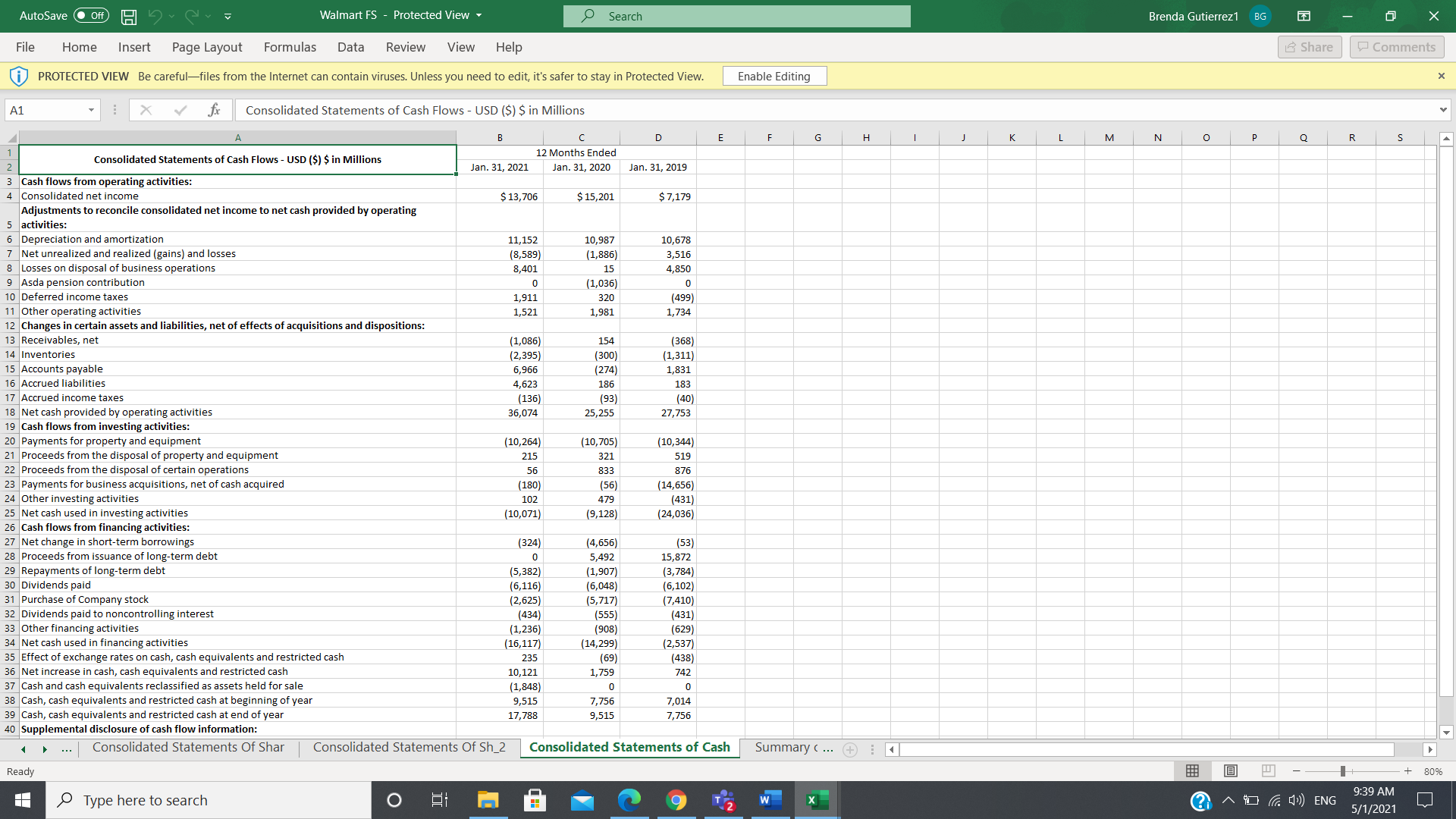Open Word from the taskbar
Viewport: 1456px width, 819px height.
(x=770, y=800)
